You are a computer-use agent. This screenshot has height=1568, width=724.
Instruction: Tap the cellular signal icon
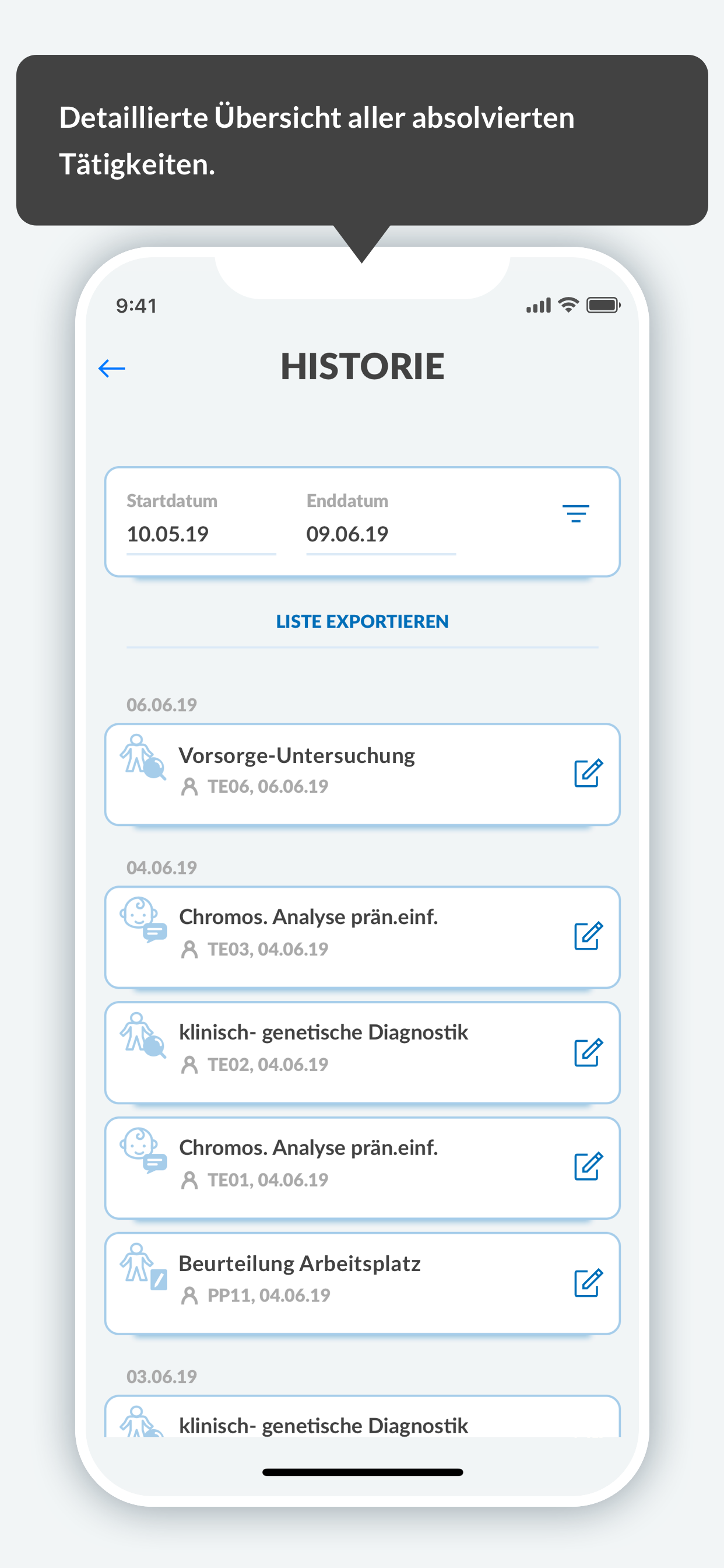(539, 306)
